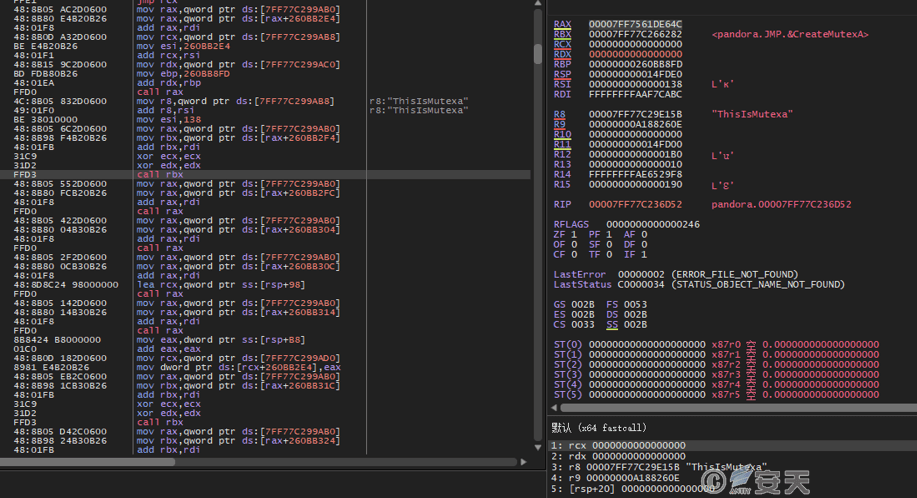
Task: Select argument 1 rcx row in call panel
Action: [618, 445]
